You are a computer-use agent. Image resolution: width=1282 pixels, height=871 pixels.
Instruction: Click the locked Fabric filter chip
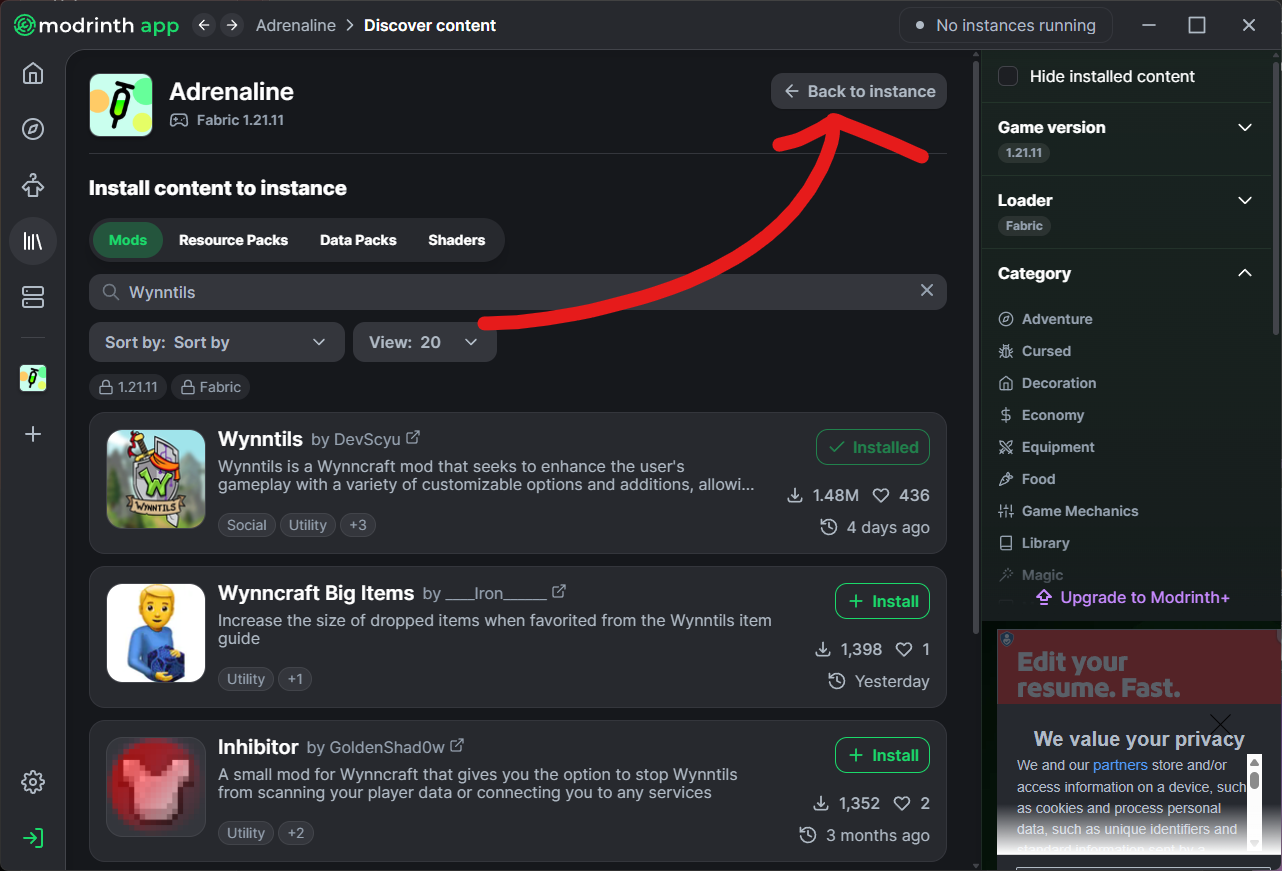coord(210,387)
